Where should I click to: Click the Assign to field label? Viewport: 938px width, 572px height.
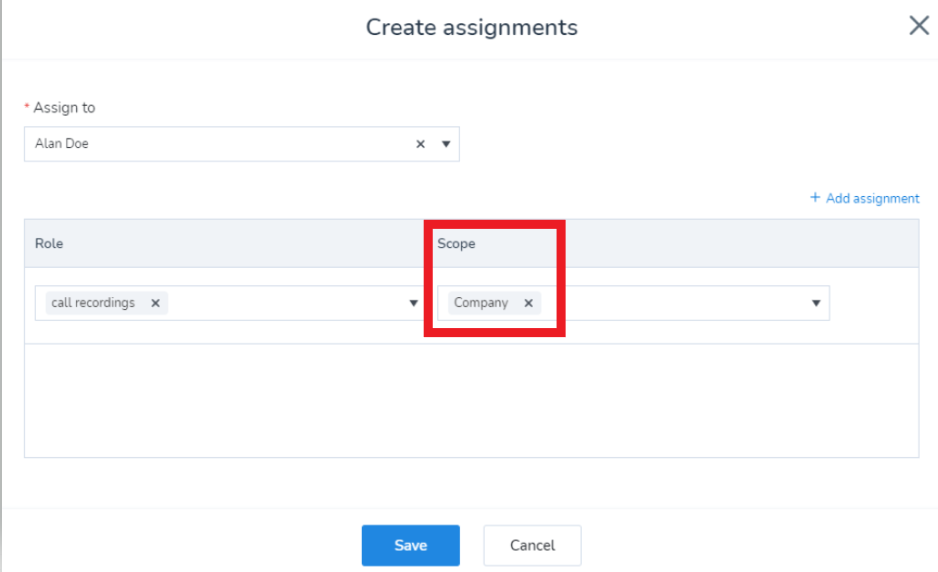pos(64,107)
